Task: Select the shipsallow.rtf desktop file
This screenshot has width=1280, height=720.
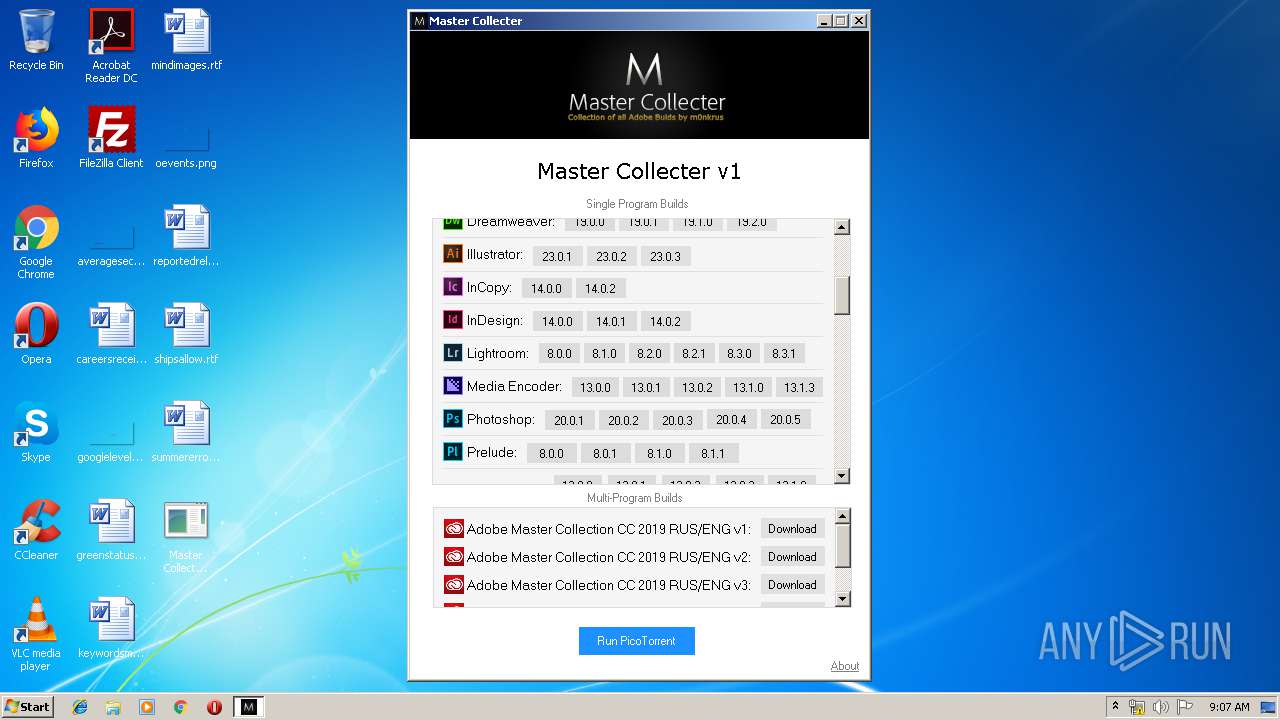Action: pyautogui.click(x=186, y=334)
